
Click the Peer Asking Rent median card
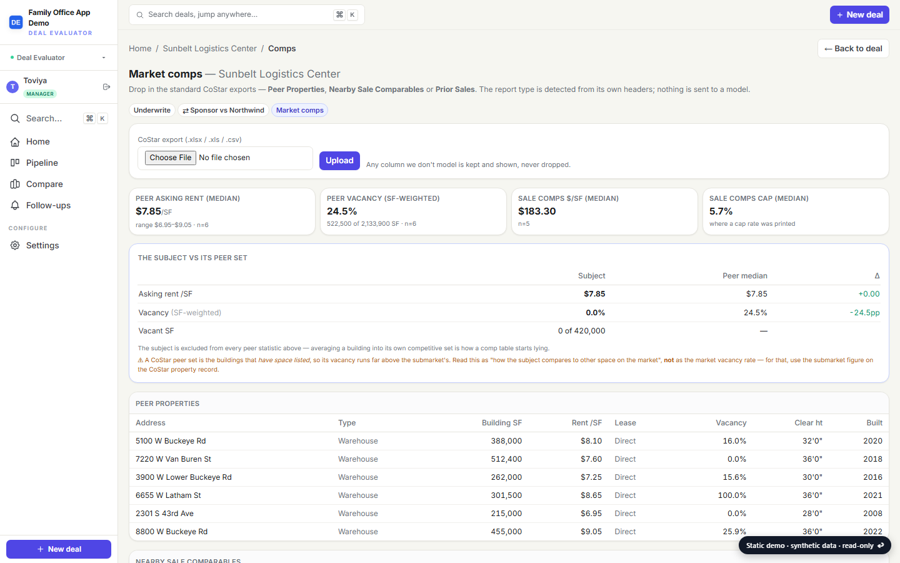(x=222, y=211)
